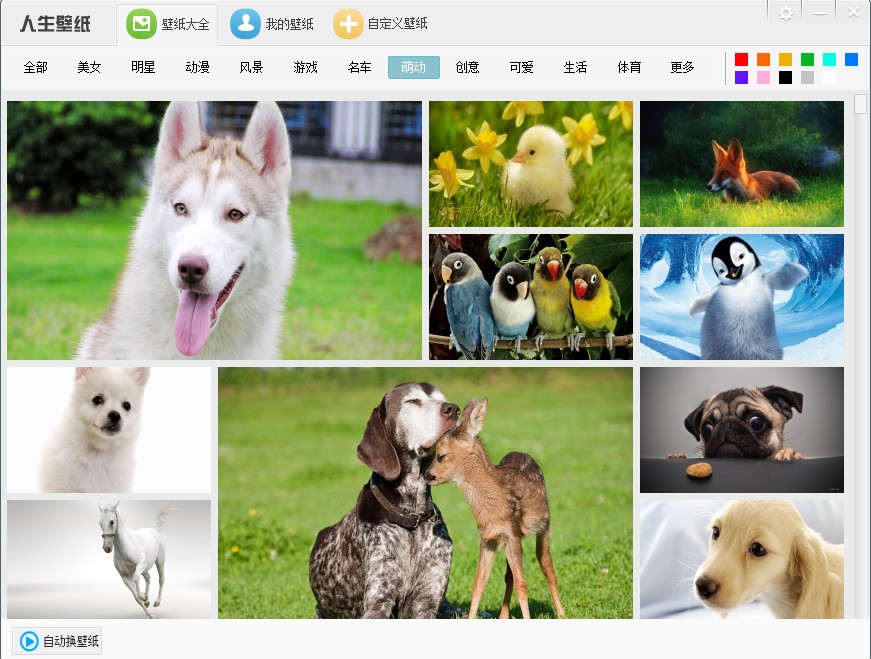The image size is (871, 659).
Task: Choose the 动漫 category
Action: (x=197, y=68)
